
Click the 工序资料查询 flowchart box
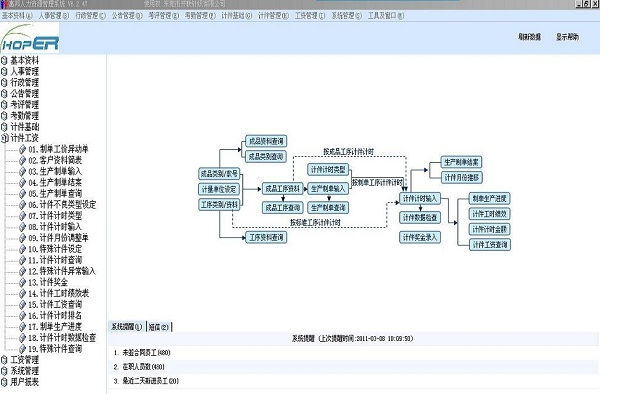tap(266, 237)
